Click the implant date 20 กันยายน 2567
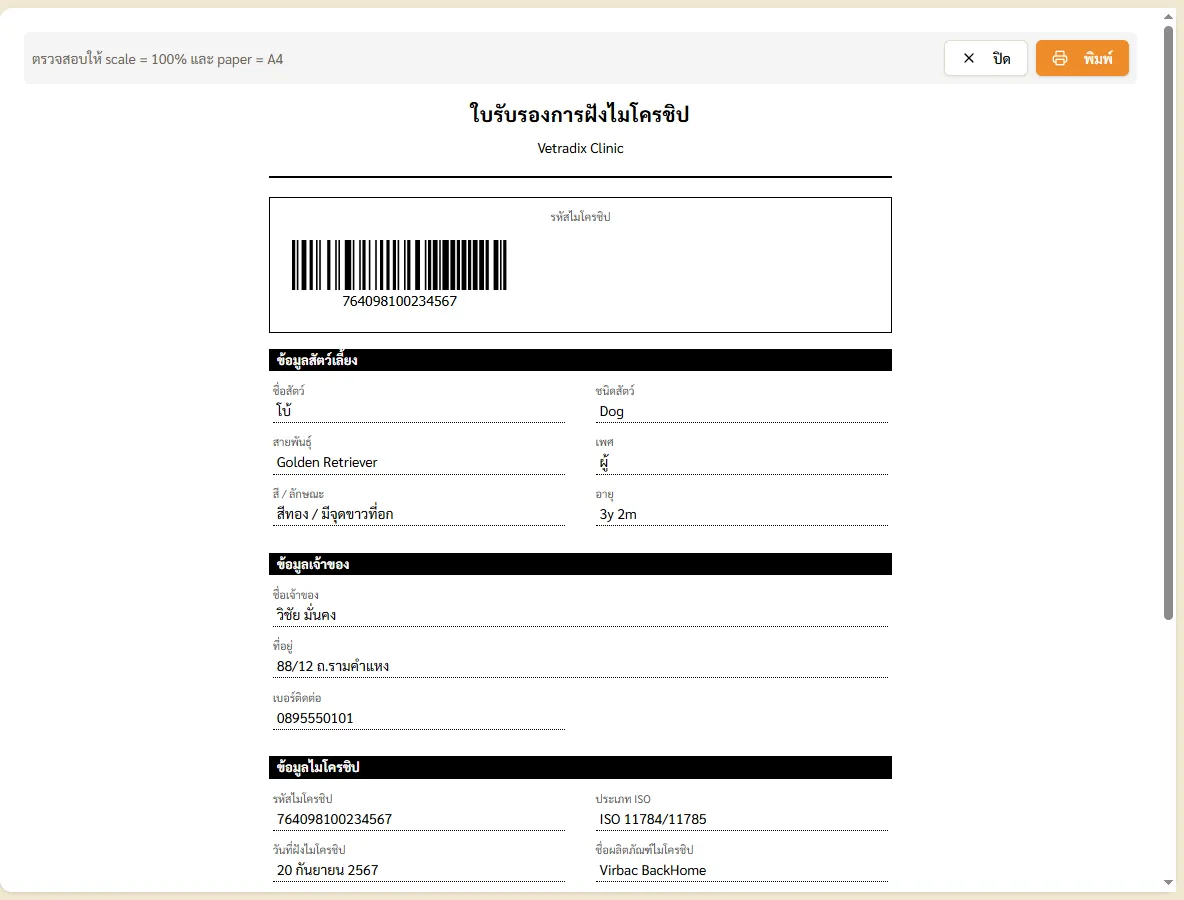 click(x=327, y=870)
